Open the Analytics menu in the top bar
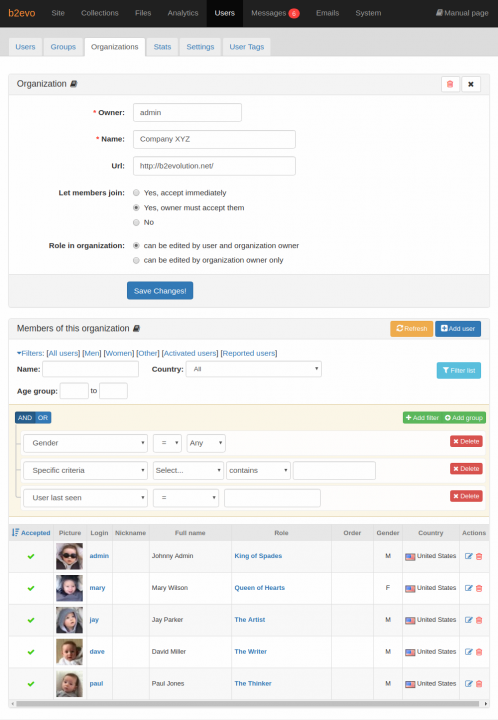The height and width of the screenshot is (720, 498). (183, 13)
